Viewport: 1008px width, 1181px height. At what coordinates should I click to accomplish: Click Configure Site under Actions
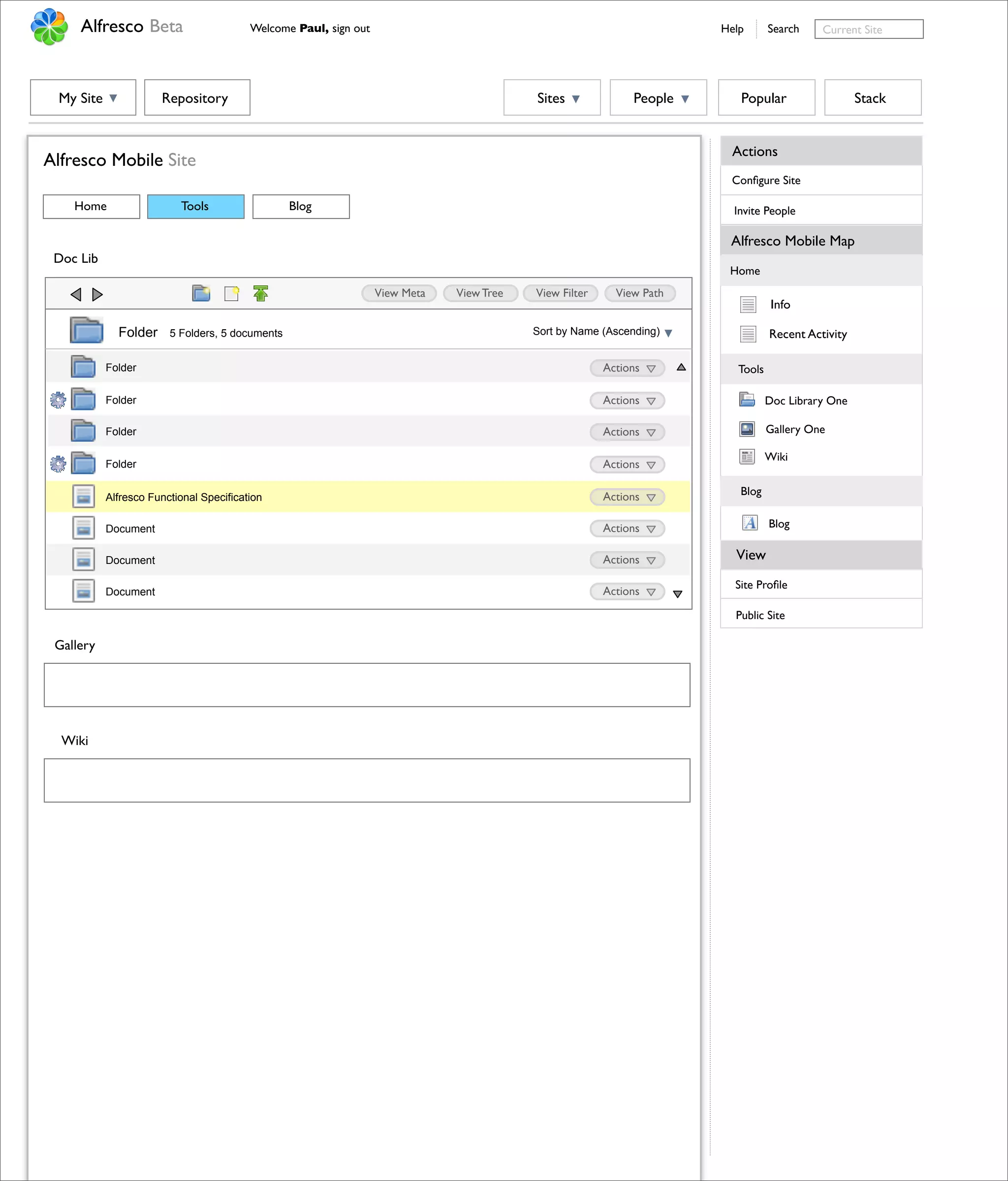pos(821,180)
